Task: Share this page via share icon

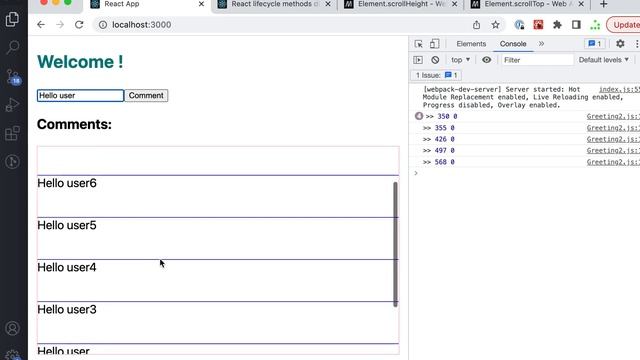Action: pos(476,25)
